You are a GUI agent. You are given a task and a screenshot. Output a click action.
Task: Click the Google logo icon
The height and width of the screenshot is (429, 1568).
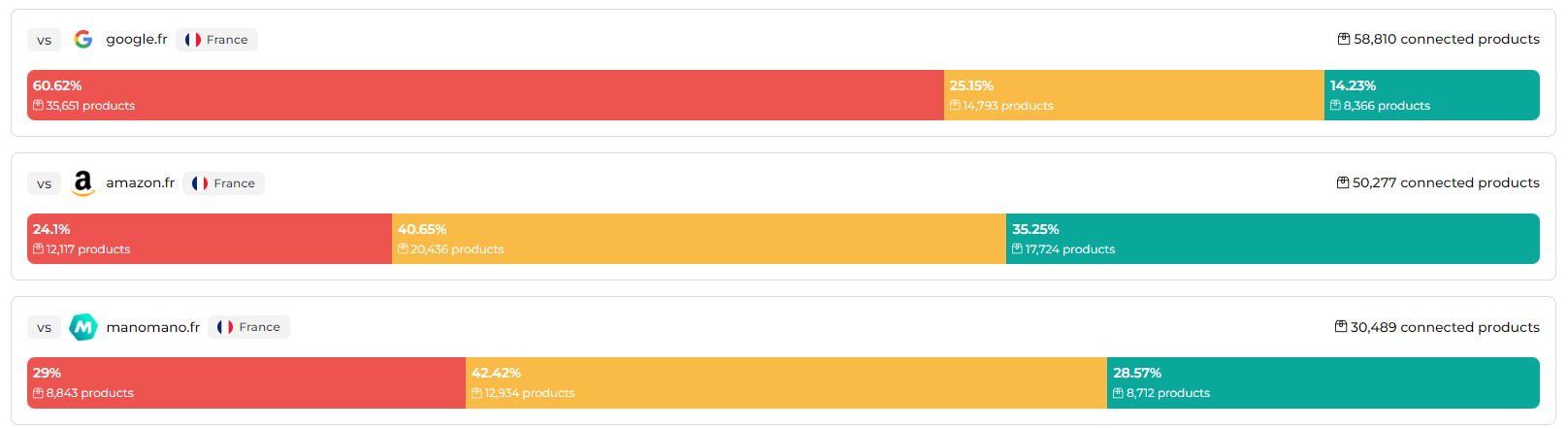[x=83, y=39]
